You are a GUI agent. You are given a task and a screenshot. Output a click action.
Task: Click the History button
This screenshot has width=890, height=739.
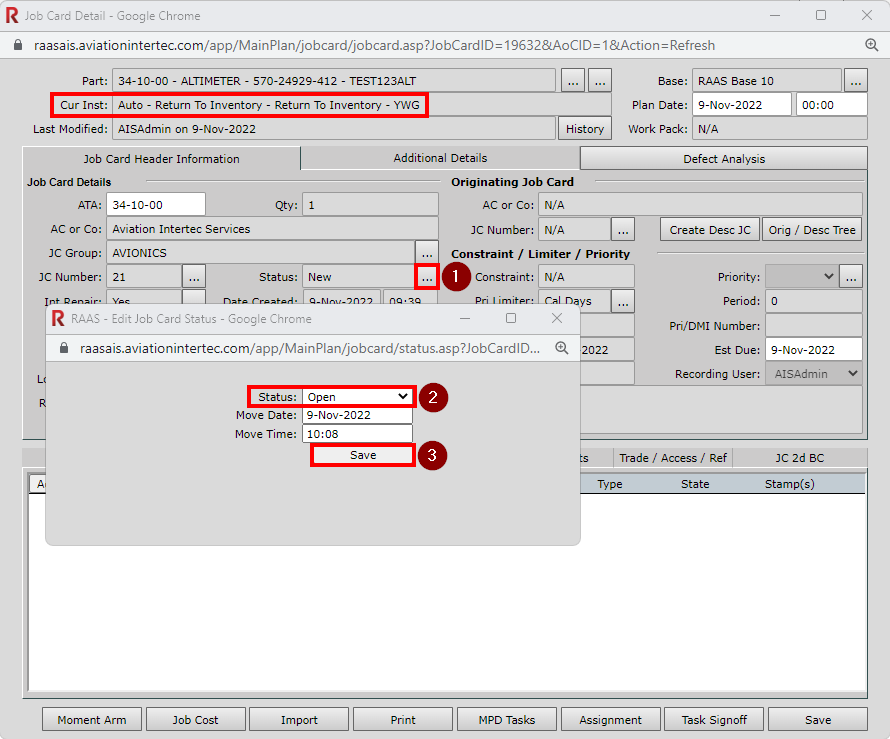585,129
